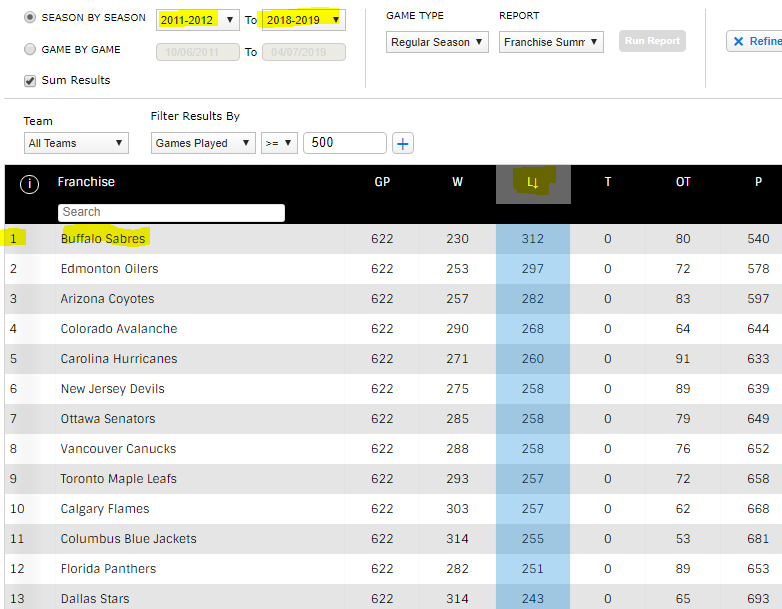The height and width of the screenshot is (609, 782).
Task: Click Ottawa Senators points value 649
Action: [x=758, y=419]
